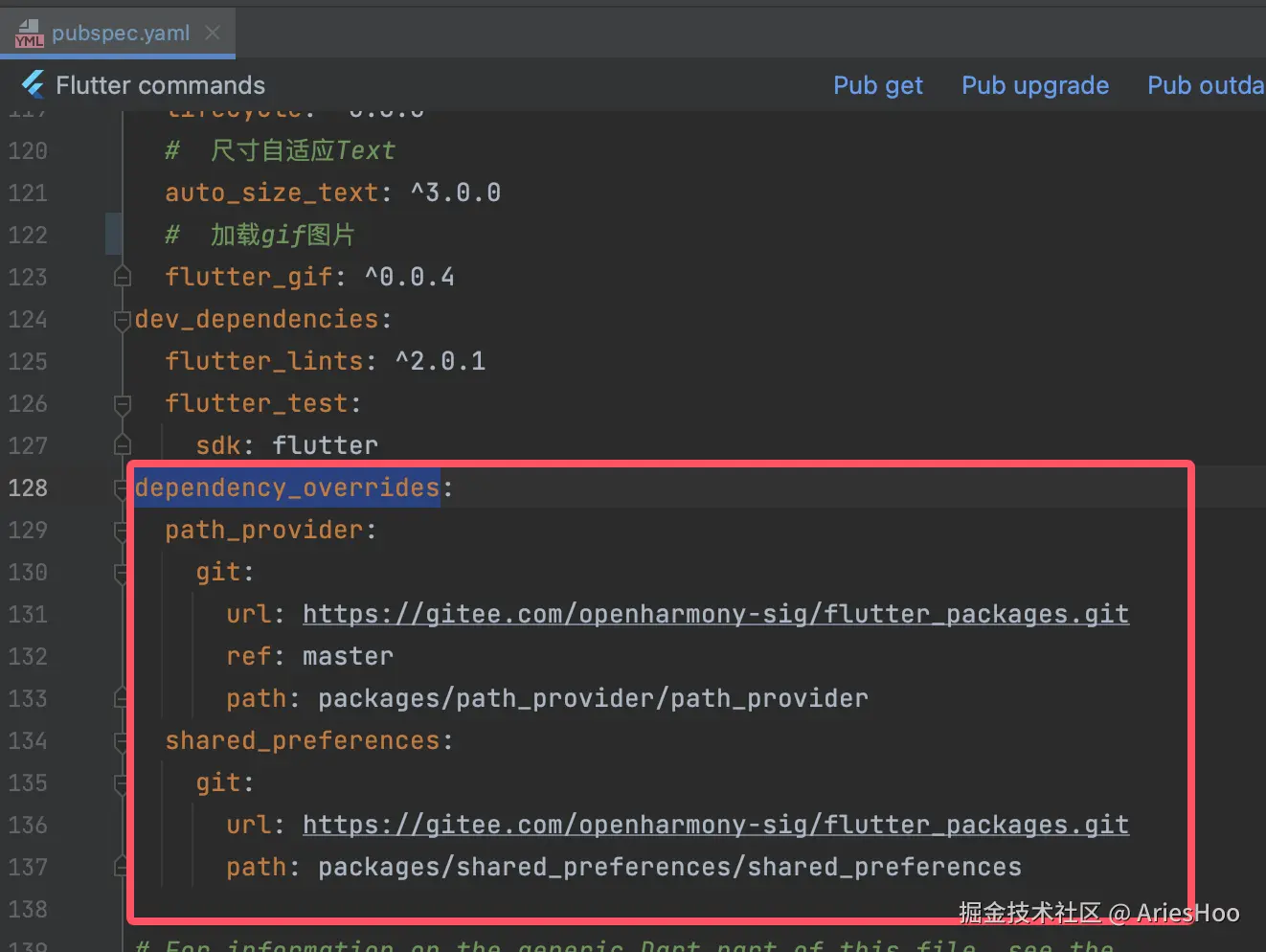Collapse the path_provider block fold marker
The image size is (1266, 952).
click(120, 531)
